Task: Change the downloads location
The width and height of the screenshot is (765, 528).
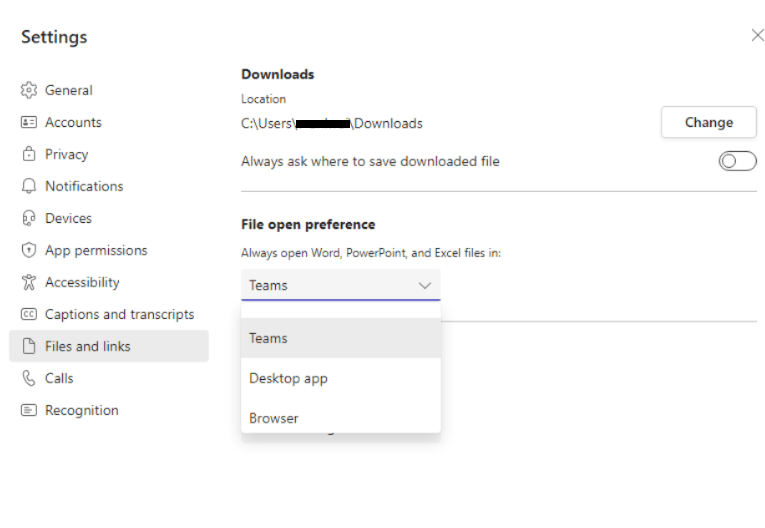Action: click(x=708, y=122)
